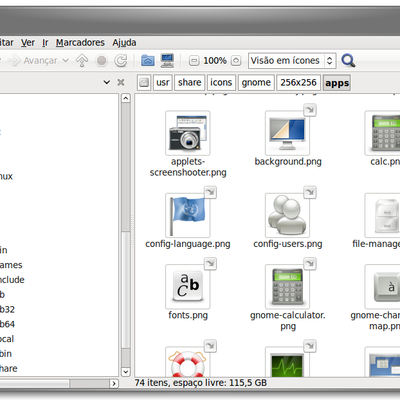
Task: Select the fonts.png icon
Action: tap(188, 287)
